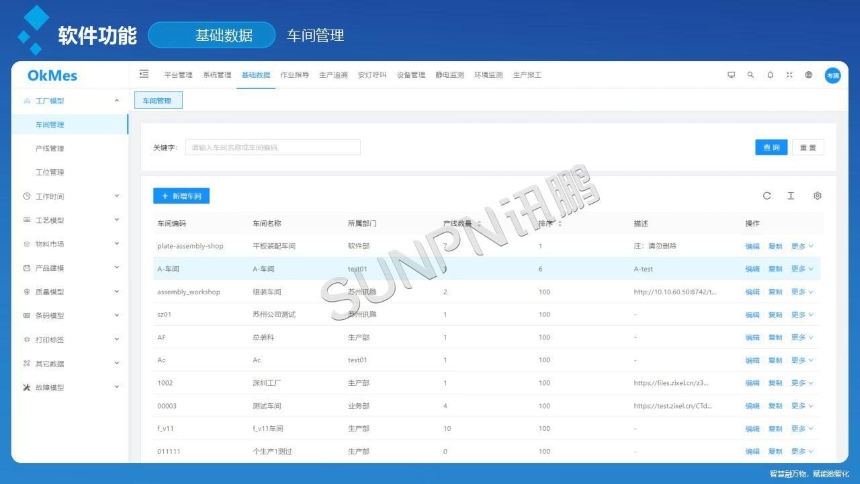Switch to the 安灯呼叫 top tab
This screenshot has height=484, width=860.
pos(372,75)
